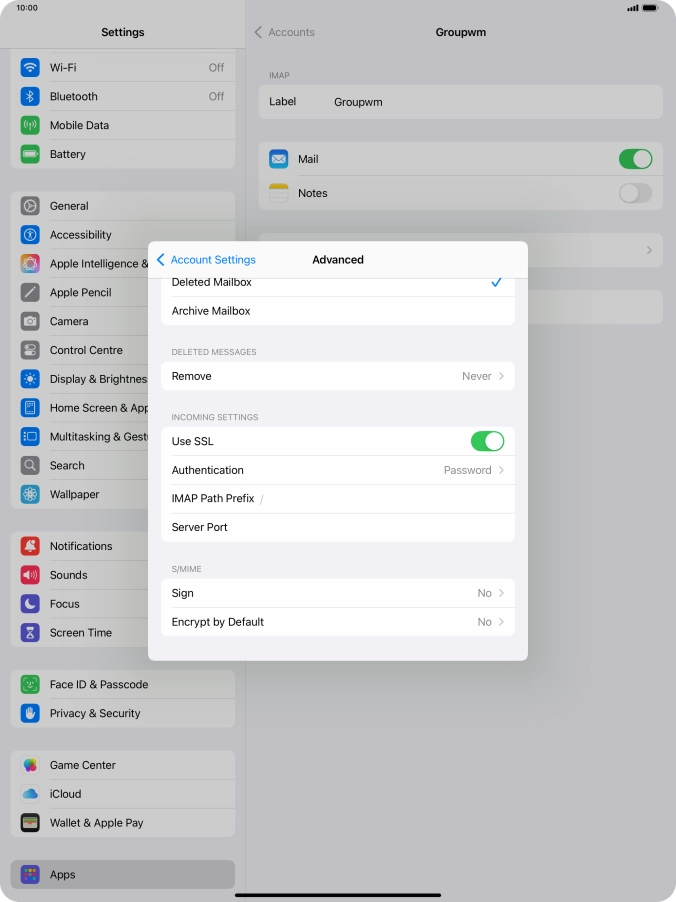Tap the Game Center icon
676x902 pixels.
coord(30,766)
